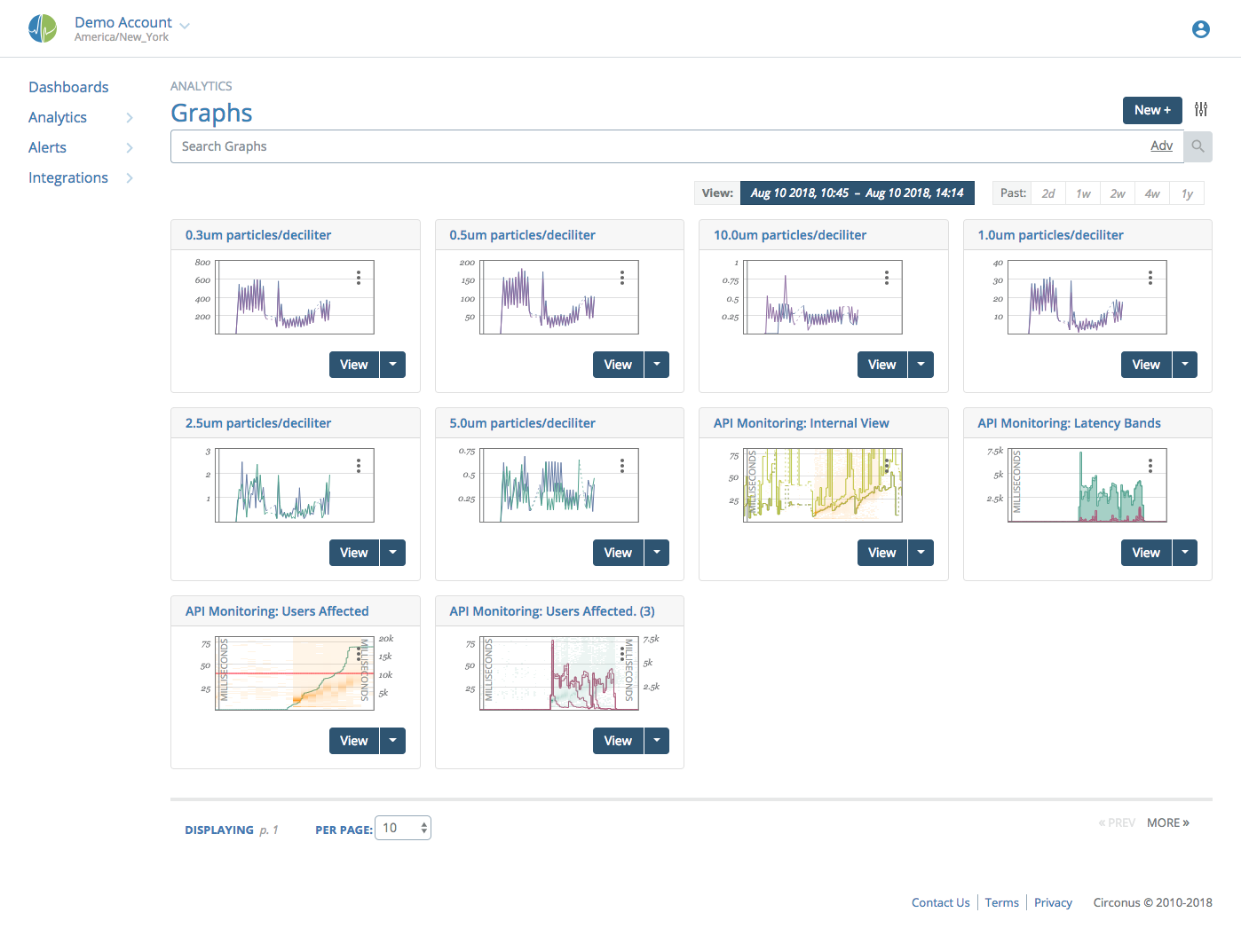The height and width of the screenshot is (952, 1241).
Task: Click the Circonus logo
Action: point(43,28)
